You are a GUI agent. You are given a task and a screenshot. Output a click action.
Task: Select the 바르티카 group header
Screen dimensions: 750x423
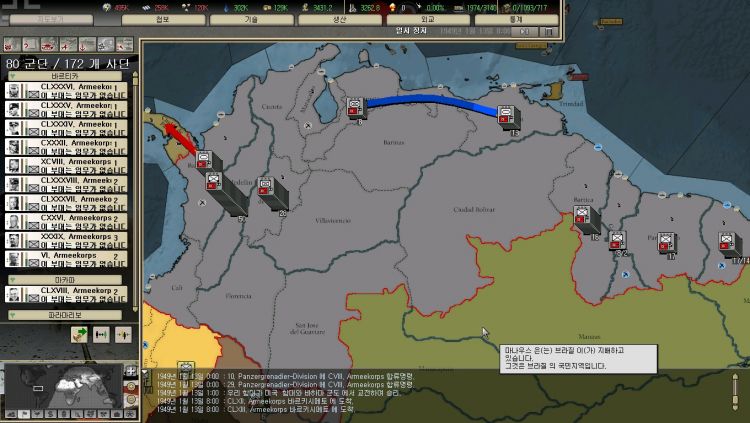point(65,76)
